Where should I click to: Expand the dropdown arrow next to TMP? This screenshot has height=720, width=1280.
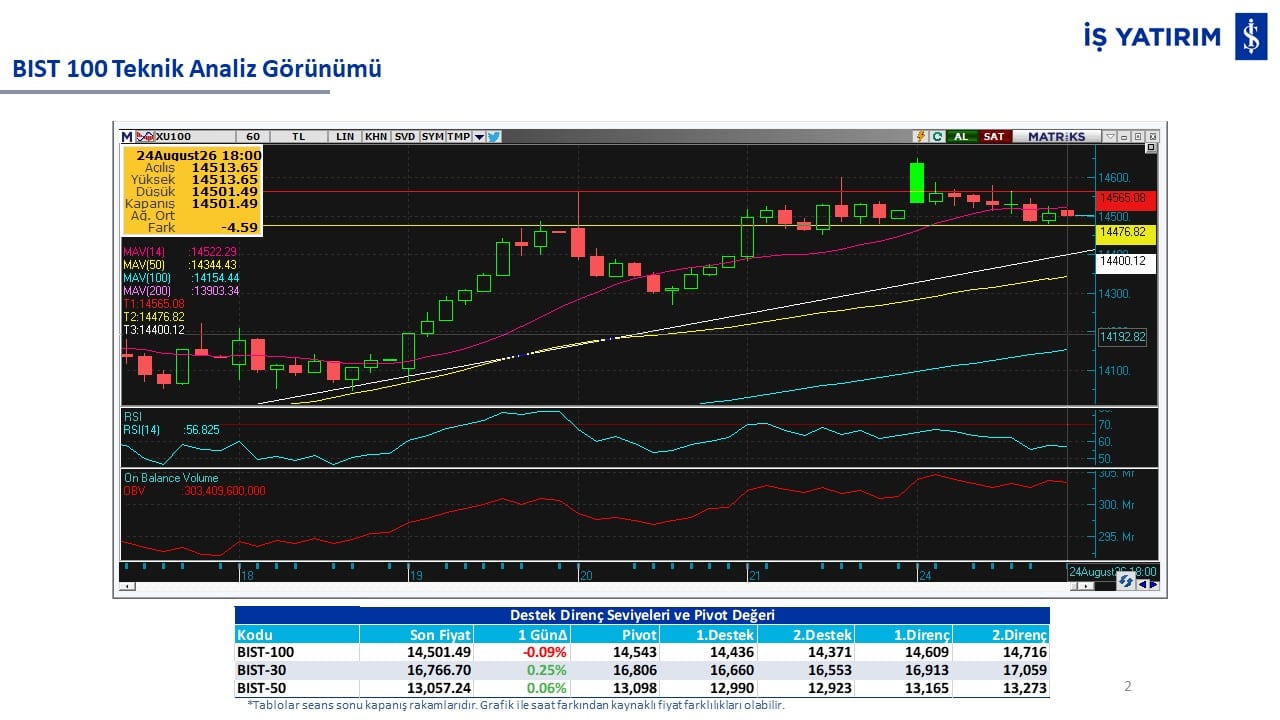[479, 136]
